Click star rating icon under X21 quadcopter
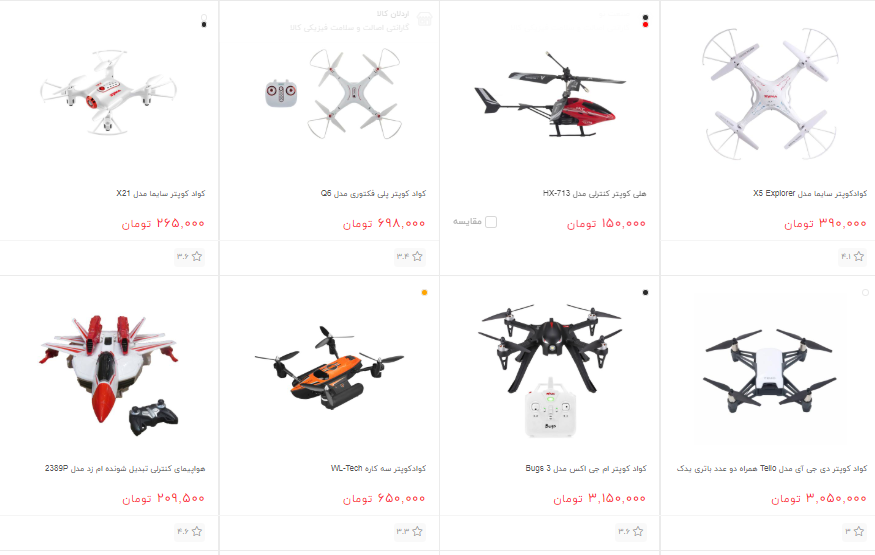This screenshot has width=875, height=555. pos(197,257)
